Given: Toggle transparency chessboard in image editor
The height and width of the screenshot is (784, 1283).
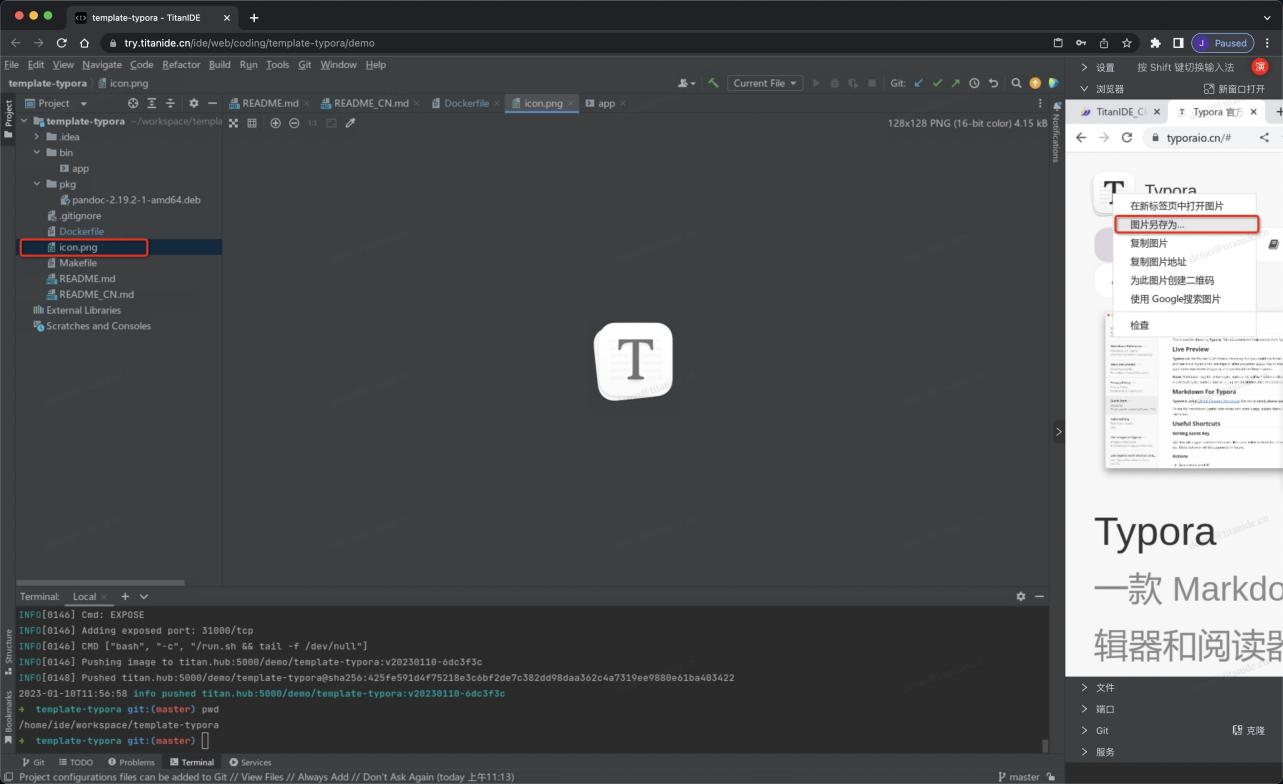Looking at the screenshot, I should click(x=233, y=123).
